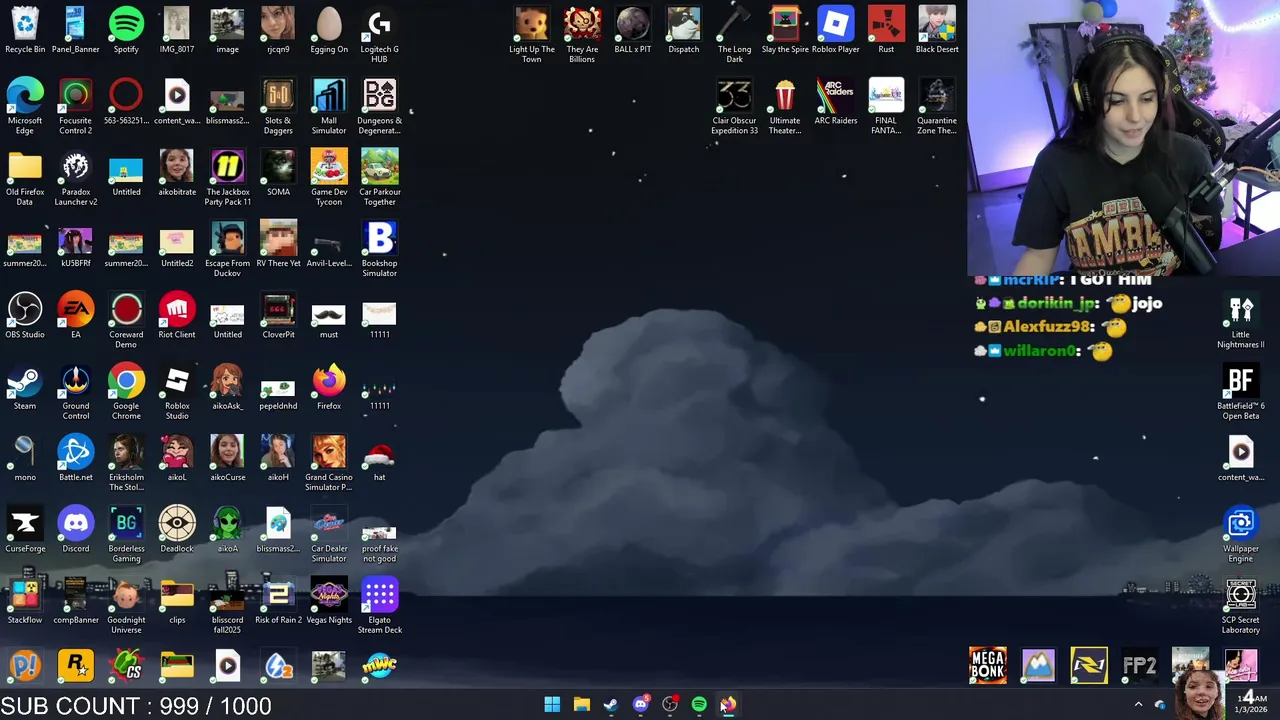Launch Roblox Studio
This screenshot has height=720, width=1280.
[177, 392]
